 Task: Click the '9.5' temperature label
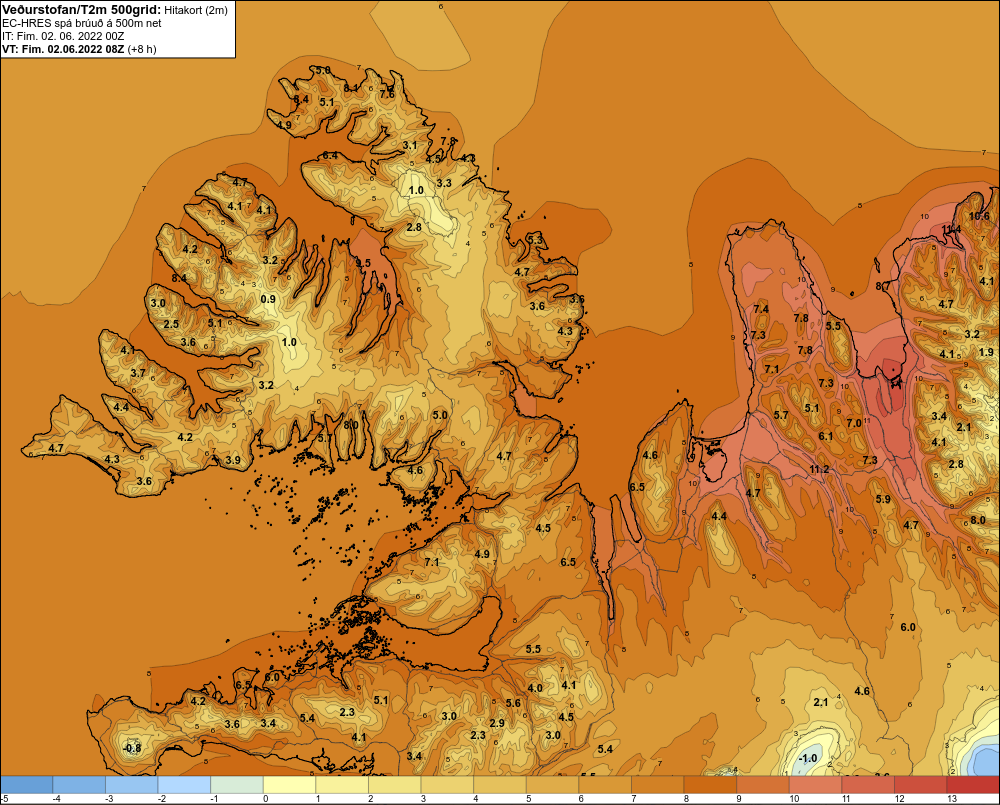pyautogui.click(x=363, y=263)
